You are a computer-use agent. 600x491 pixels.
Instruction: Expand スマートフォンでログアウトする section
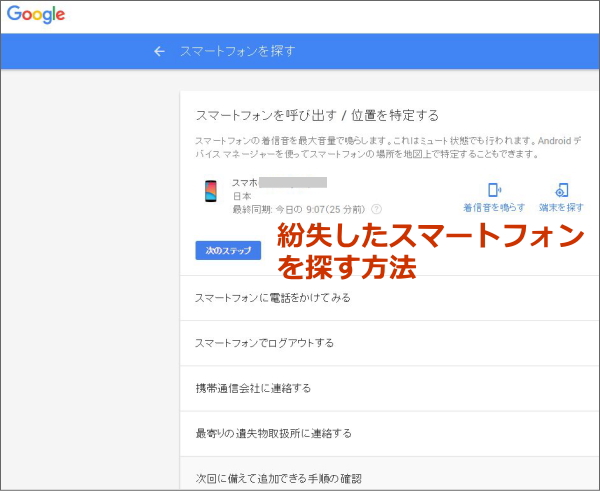click(x=264, y=343)
